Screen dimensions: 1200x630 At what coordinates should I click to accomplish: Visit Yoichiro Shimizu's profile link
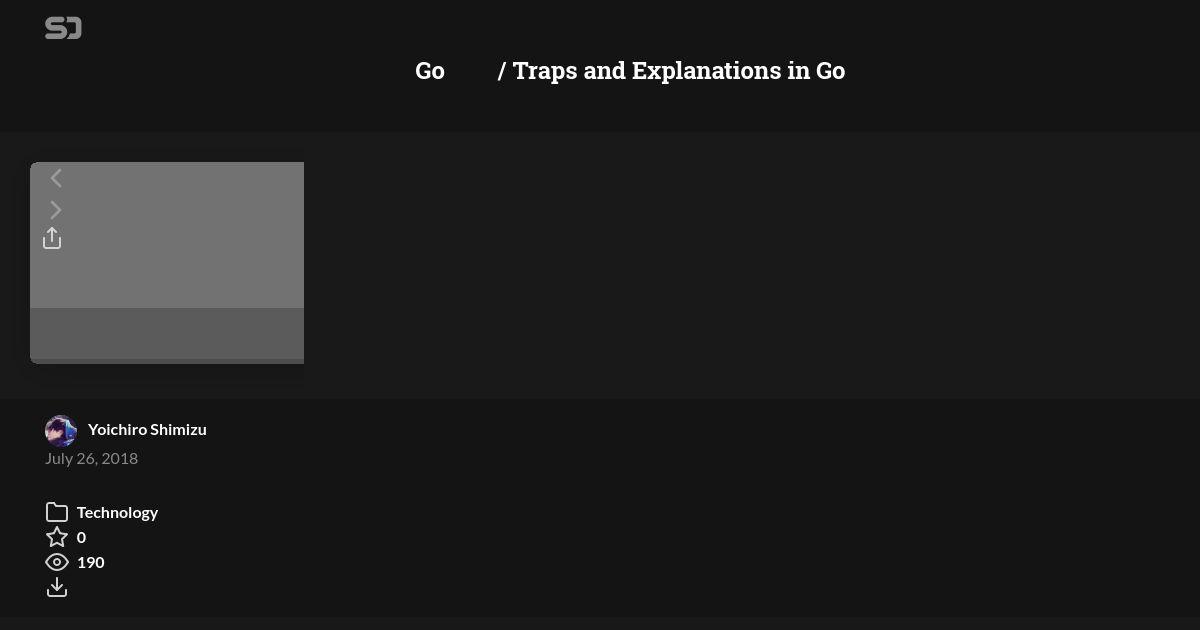click(147, 429)
